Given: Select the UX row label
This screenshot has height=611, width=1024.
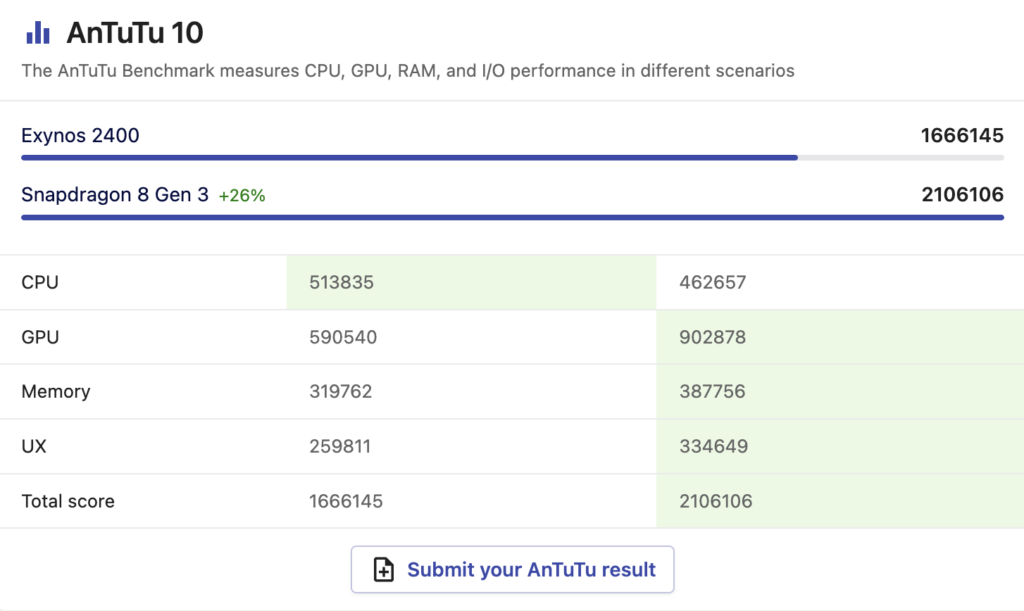Looking at the screenshot, I should pos(34,446).
